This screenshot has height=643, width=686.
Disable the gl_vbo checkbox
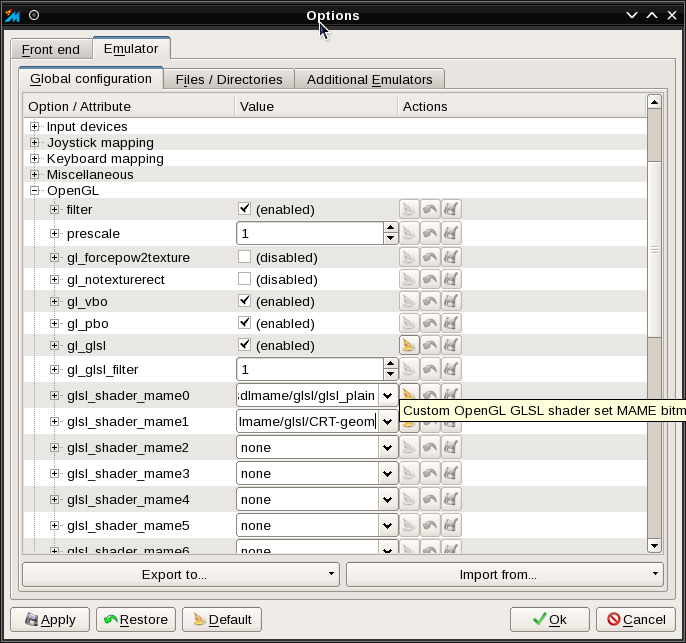(x=244, y=300)
